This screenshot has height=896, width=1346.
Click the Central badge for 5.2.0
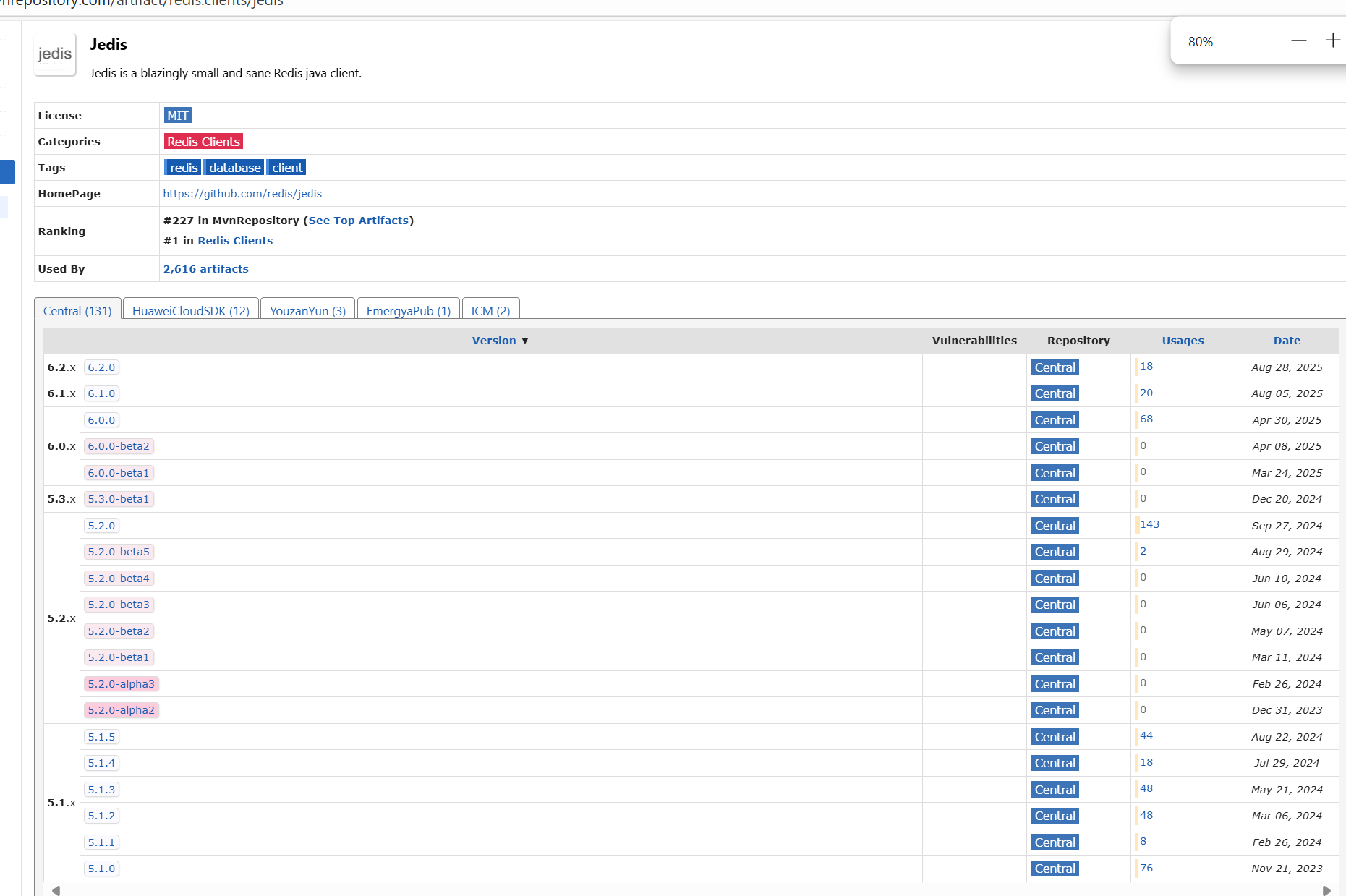pos(1055,526)
